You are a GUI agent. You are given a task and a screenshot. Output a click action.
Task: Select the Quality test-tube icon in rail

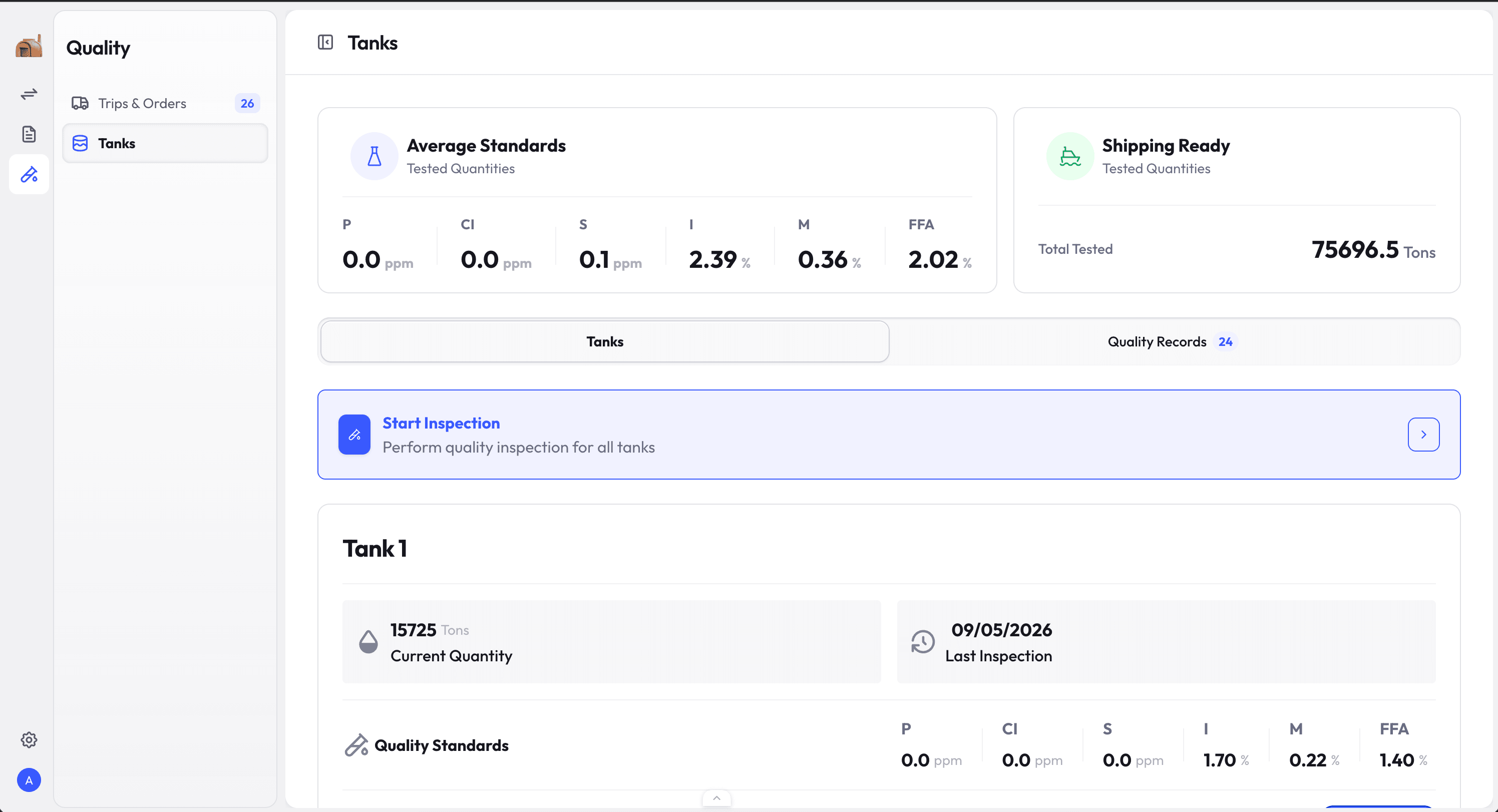(29, 175)
